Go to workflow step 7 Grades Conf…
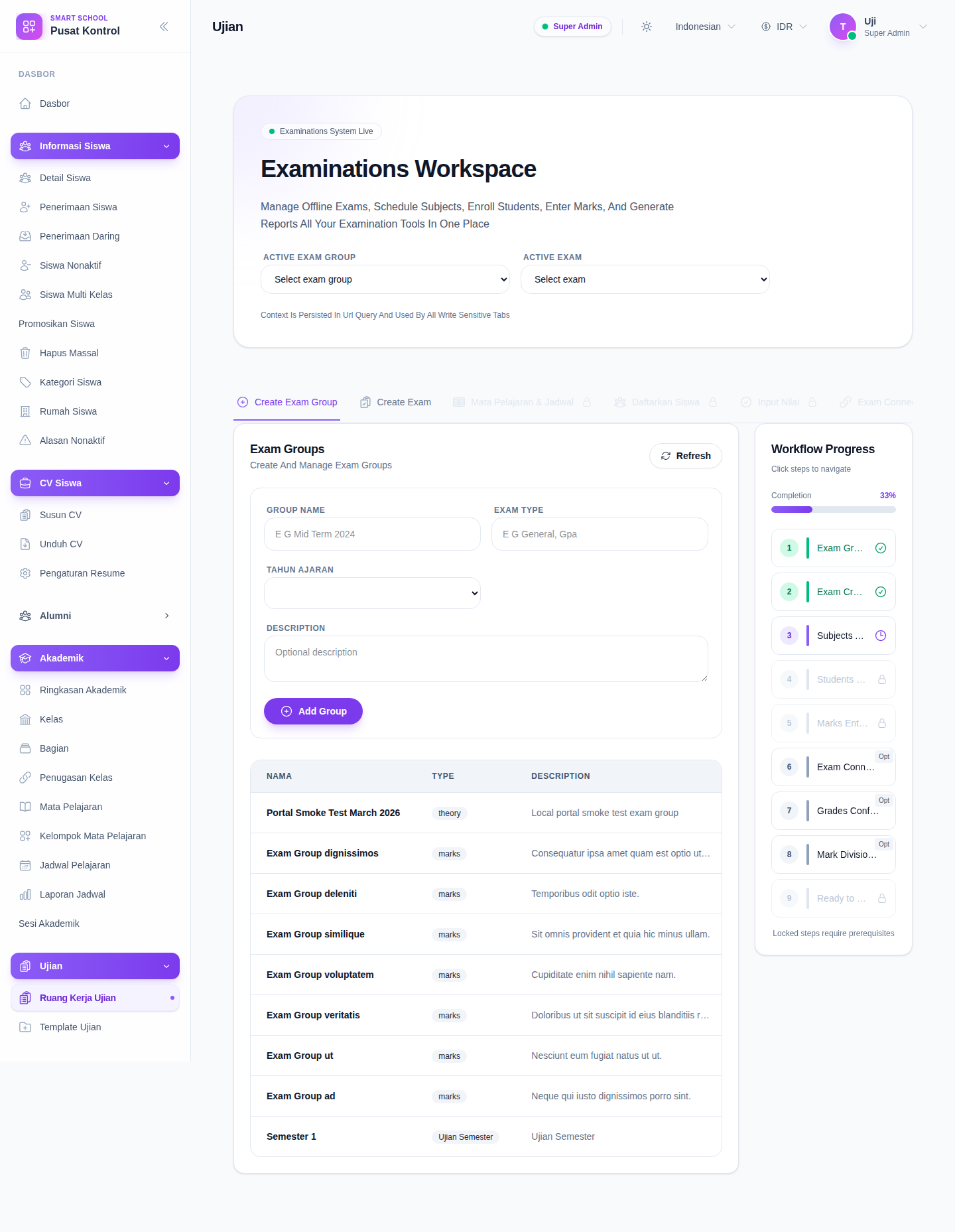 tap(834, 811)
